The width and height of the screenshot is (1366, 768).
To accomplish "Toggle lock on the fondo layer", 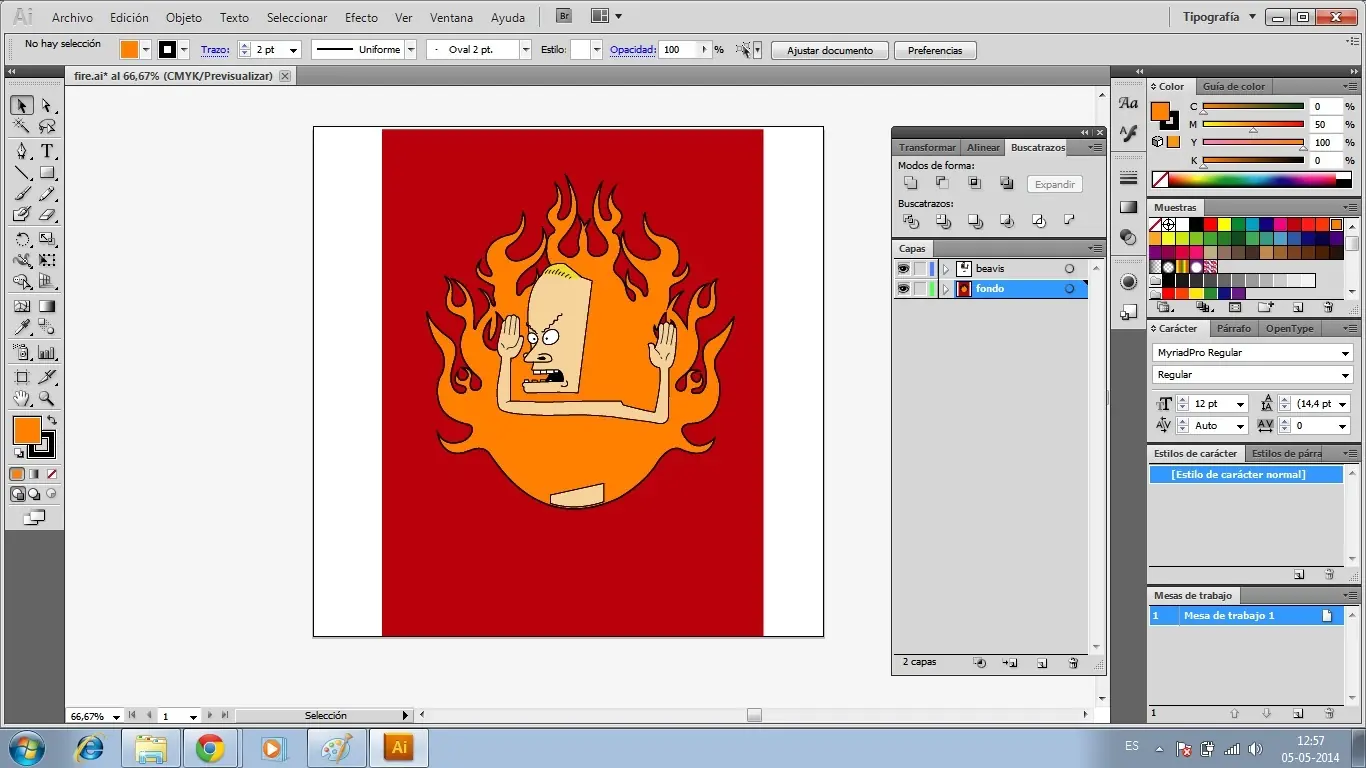I will point(919,289).
